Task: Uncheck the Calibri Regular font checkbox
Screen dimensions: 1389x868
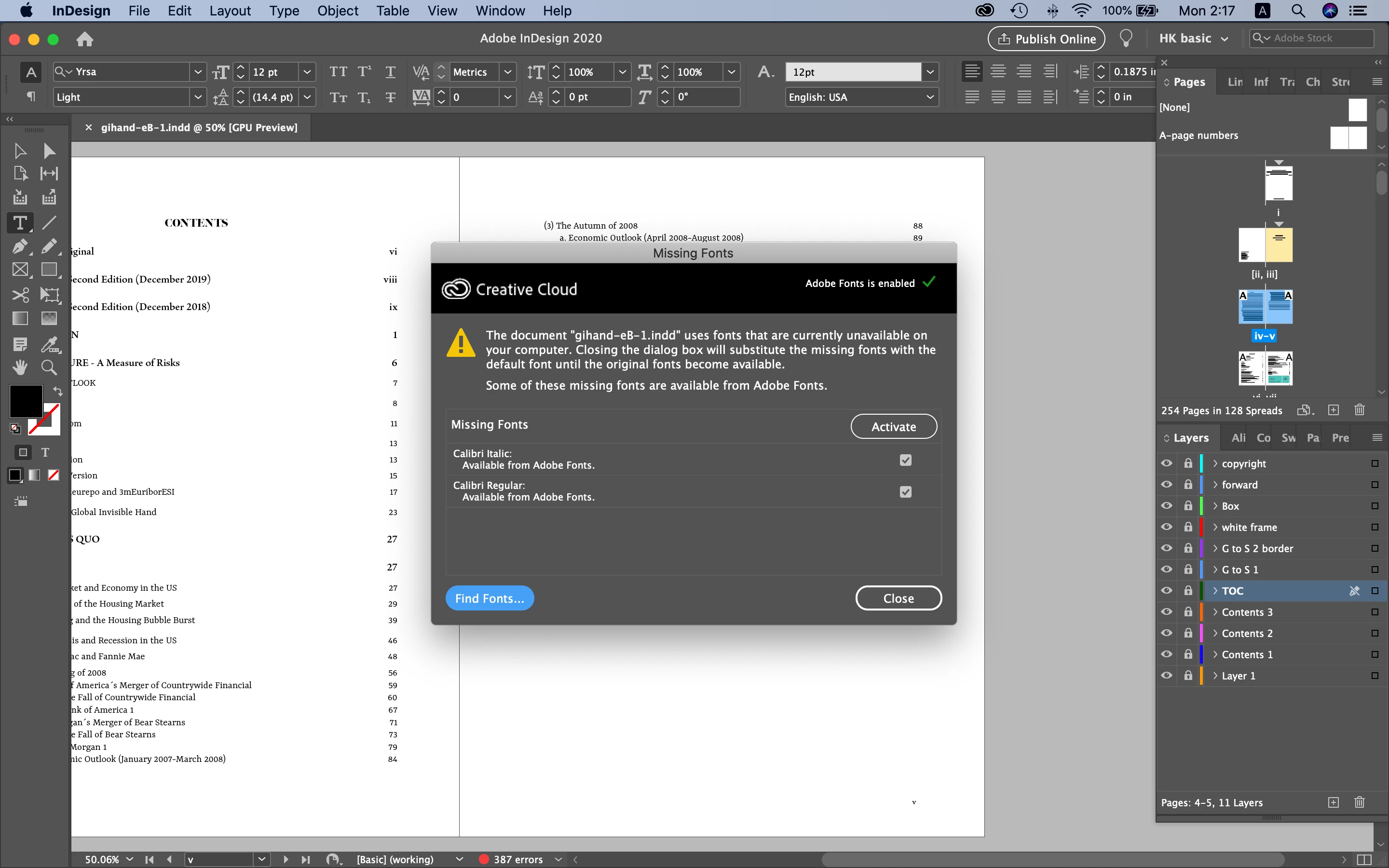Action: [905, 492]
